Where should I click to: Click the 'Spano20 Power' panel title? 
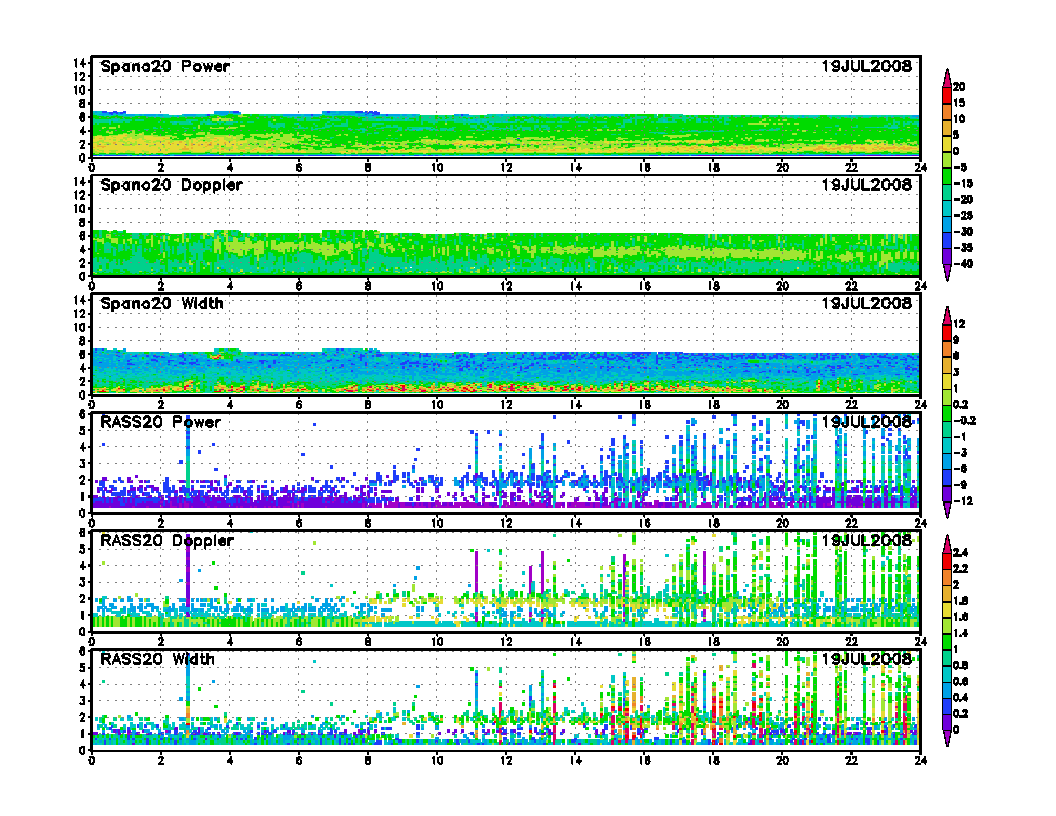tap(165, 67)
